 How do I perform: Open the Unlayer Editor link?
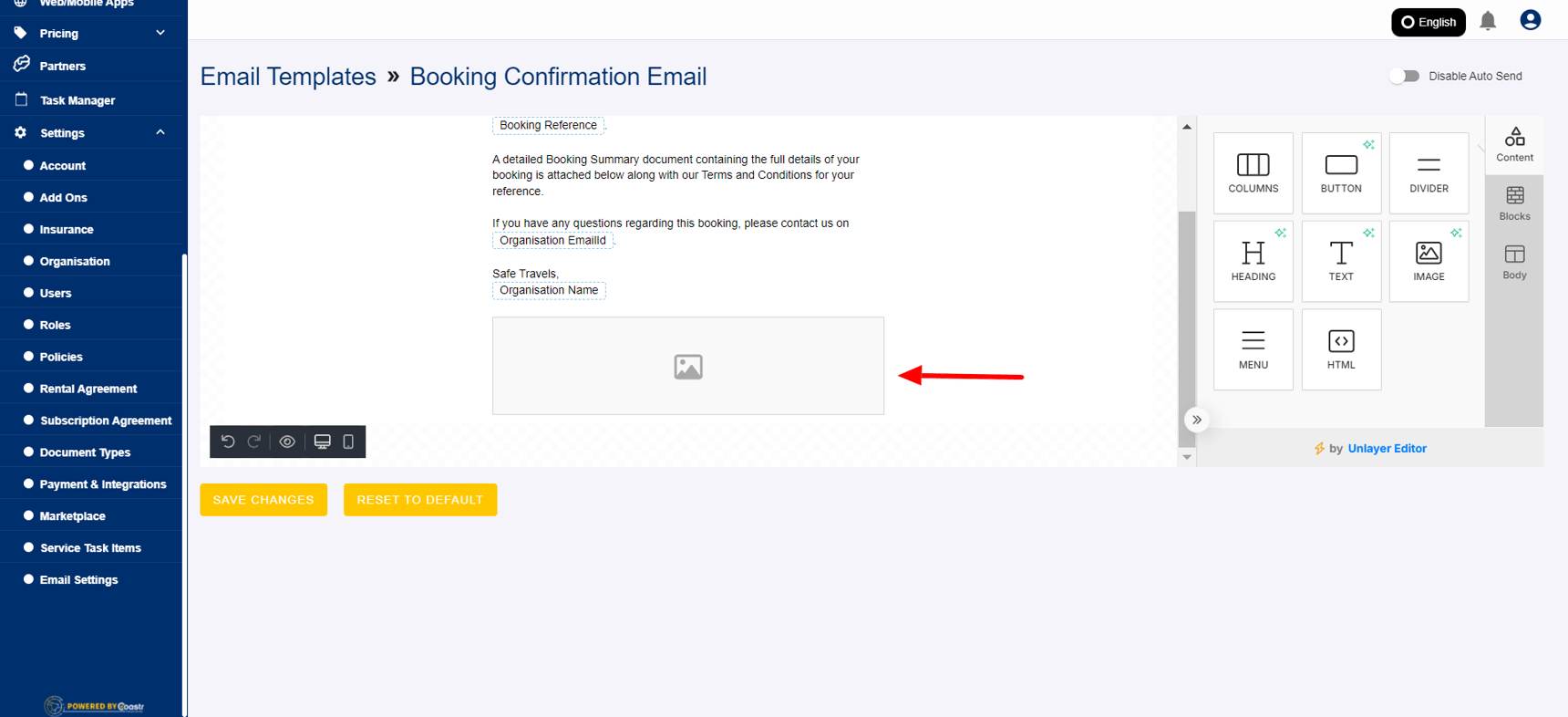point(1386,448)
